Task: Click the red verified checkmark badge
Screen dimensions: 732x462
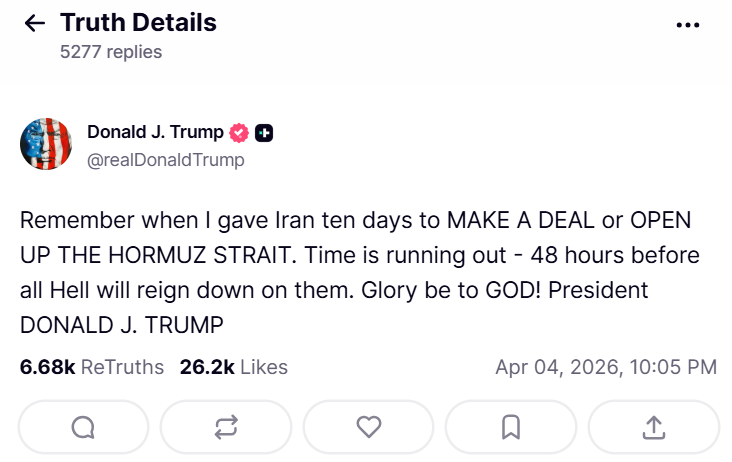Action: point(239,132)
